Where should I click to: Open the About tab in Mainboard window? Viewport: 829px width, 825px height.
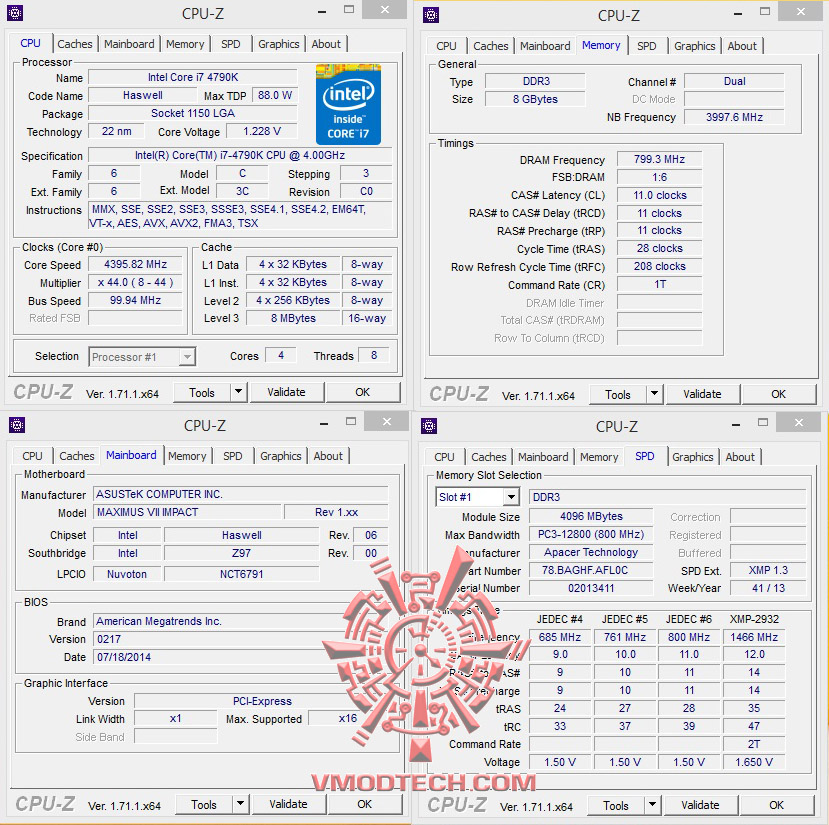click(328, 455)
